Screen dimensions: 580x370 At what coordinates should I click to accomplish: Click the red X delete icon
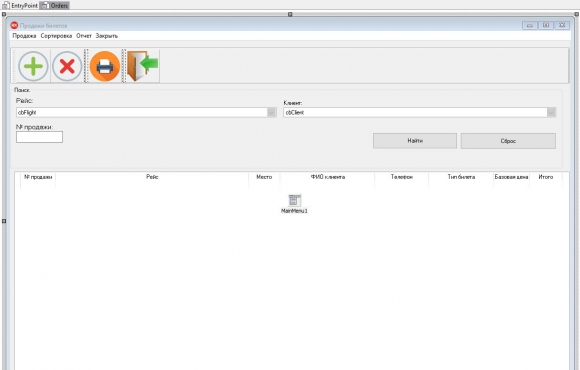[67, 67]
